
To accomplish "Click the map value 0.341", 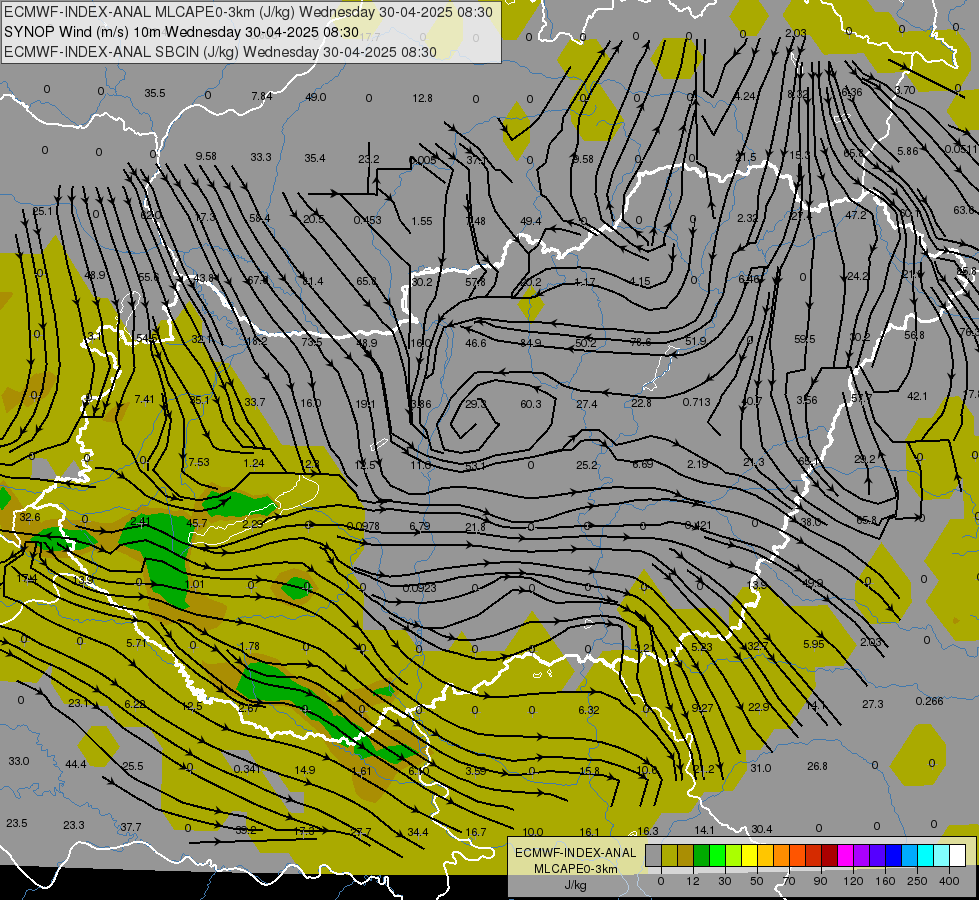I will 247,769.
